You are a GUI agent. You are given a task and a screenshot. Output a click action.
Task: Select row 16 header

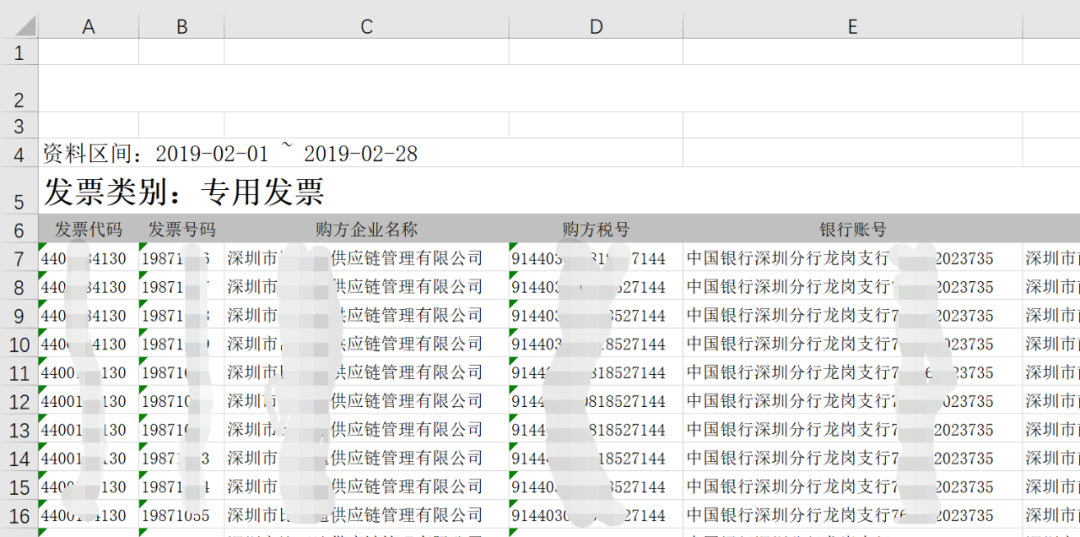(x=19, y=515)
